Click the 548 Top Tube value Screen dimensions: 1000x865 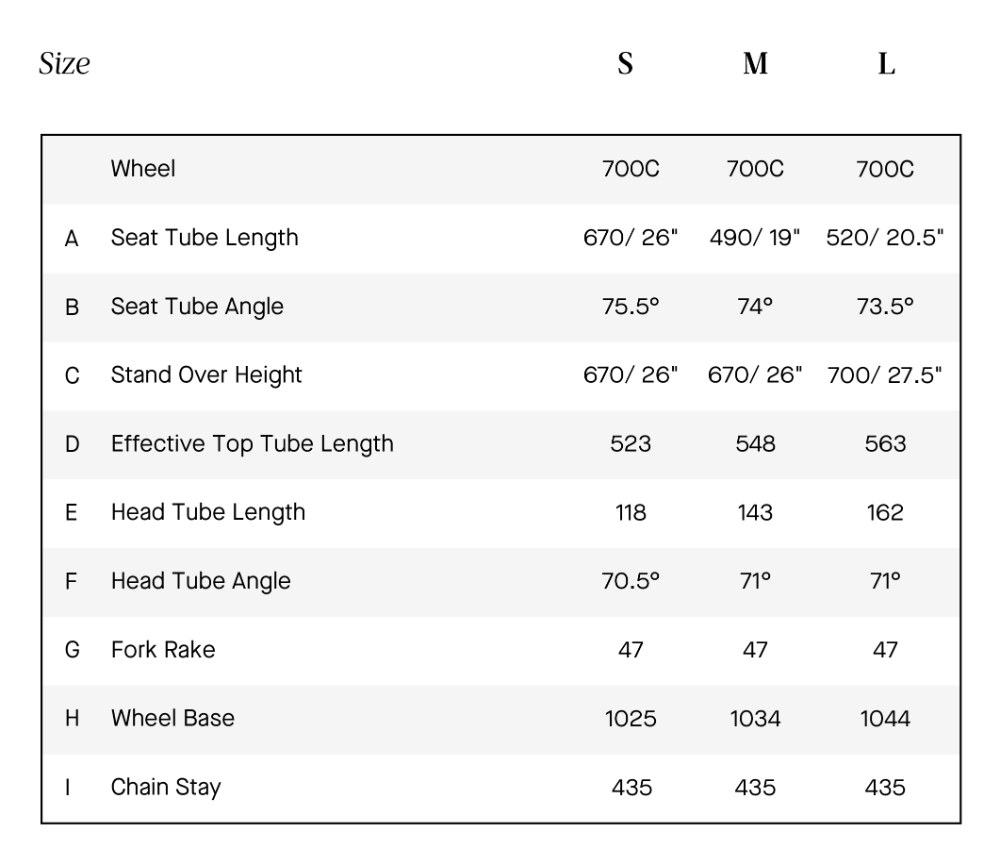pos(755,444)
